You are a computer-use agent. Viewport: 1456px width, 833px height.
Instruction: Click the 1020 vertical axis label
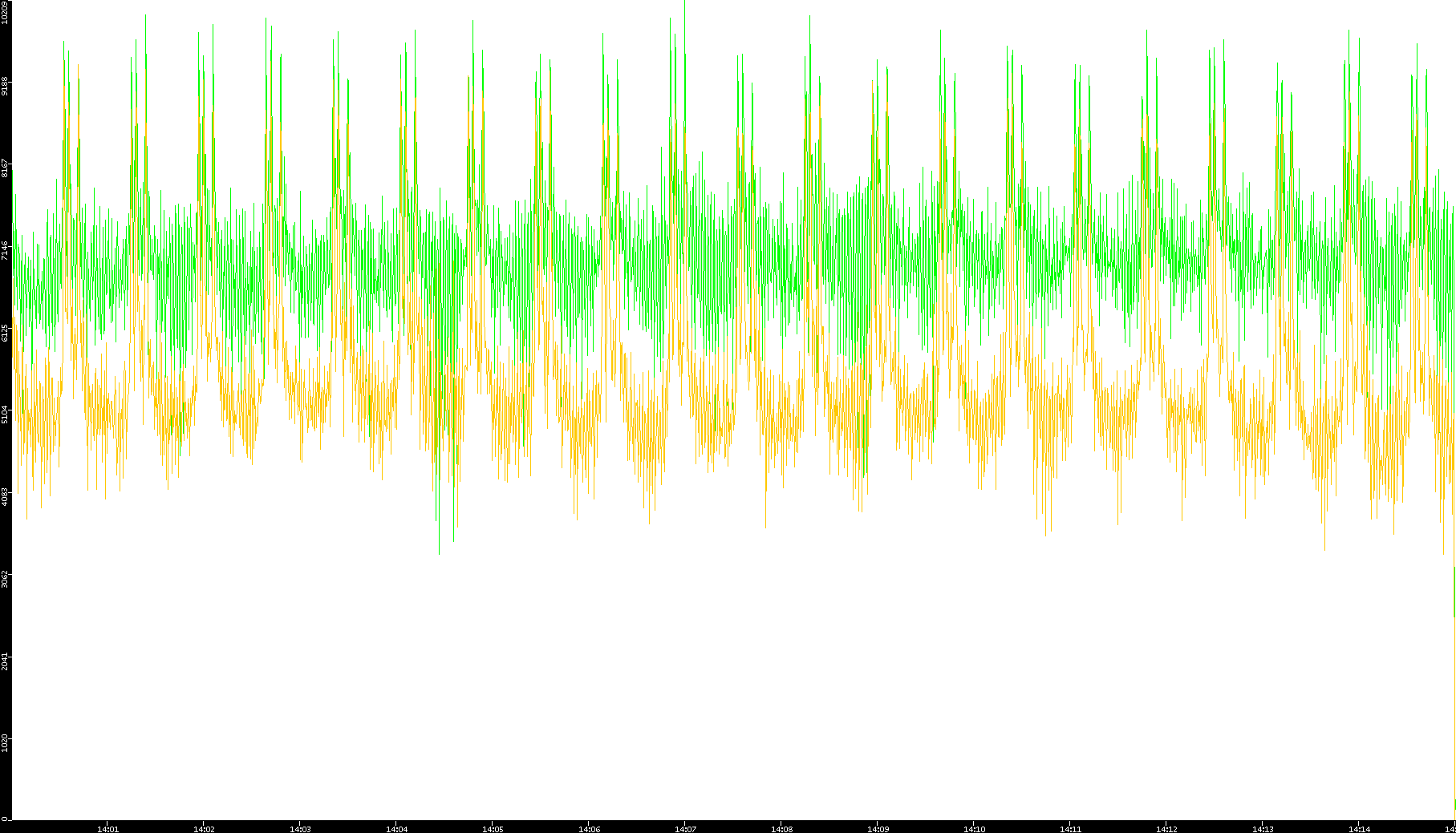point(5,742)
